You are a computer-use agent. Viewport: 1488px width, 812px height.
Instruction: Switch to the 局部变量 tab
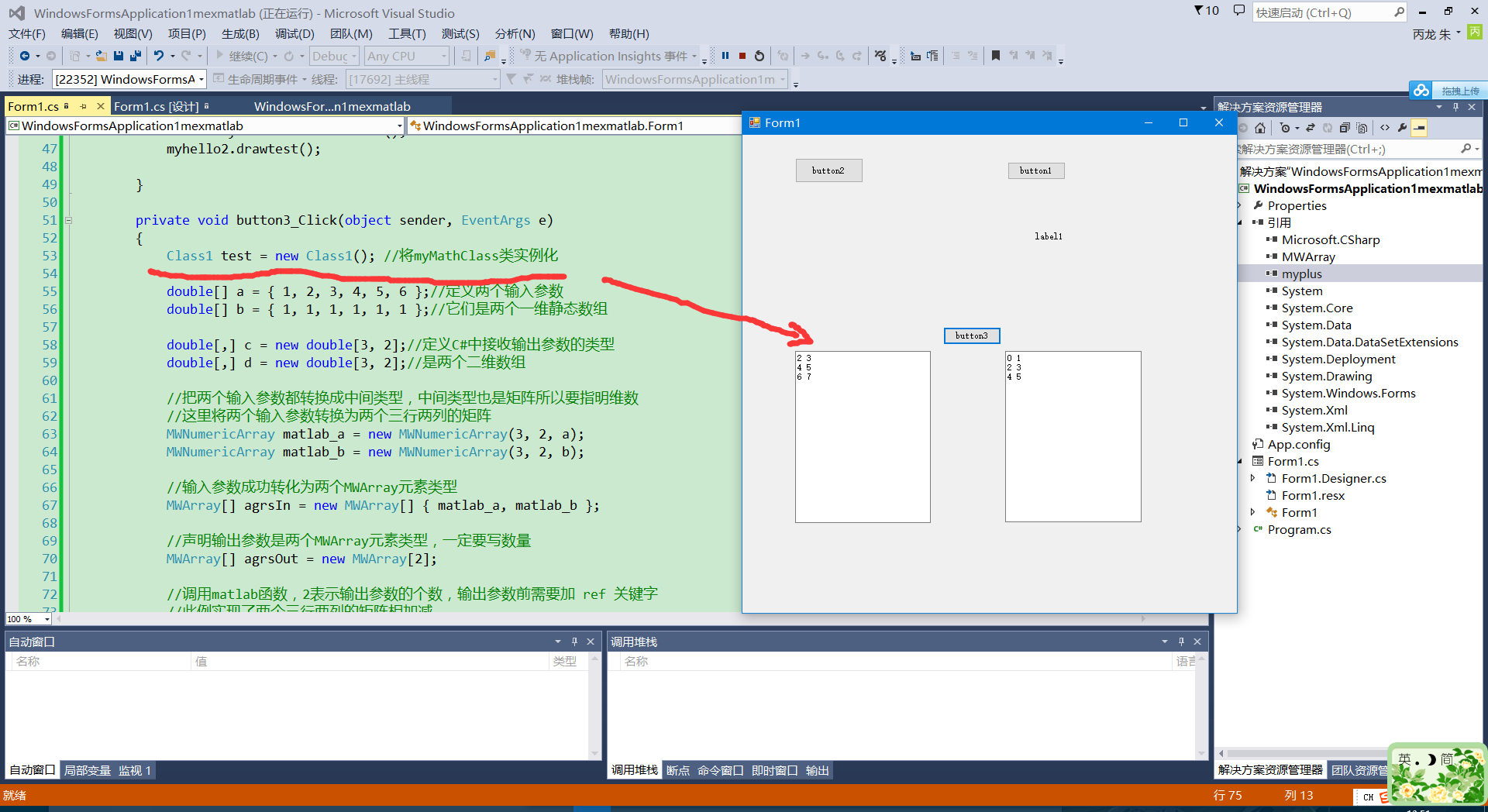88,770
